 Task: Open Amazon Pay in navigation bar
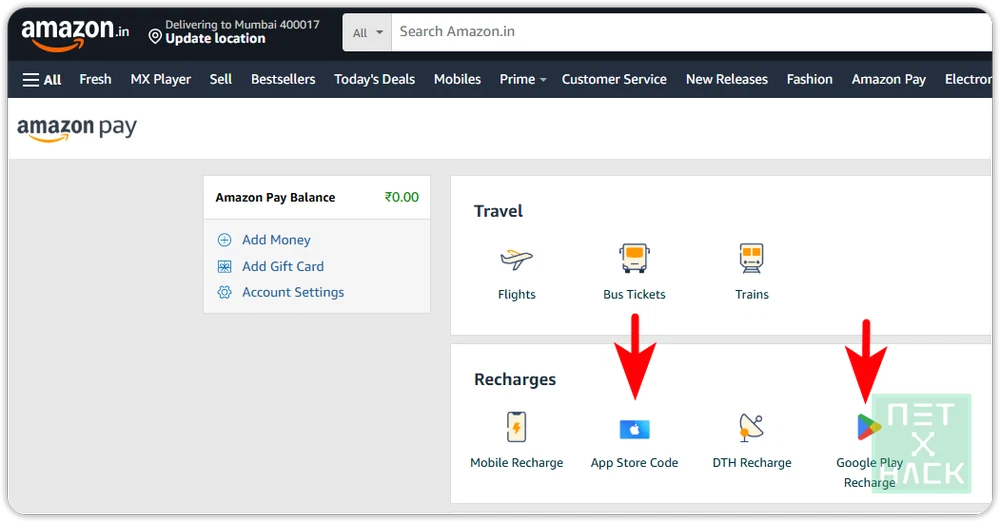click(x=888, y=79)
